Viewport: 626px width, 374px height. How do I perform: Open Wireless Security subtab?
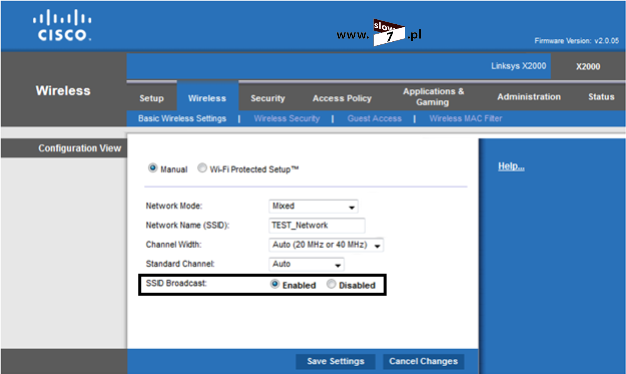[287, 119]
